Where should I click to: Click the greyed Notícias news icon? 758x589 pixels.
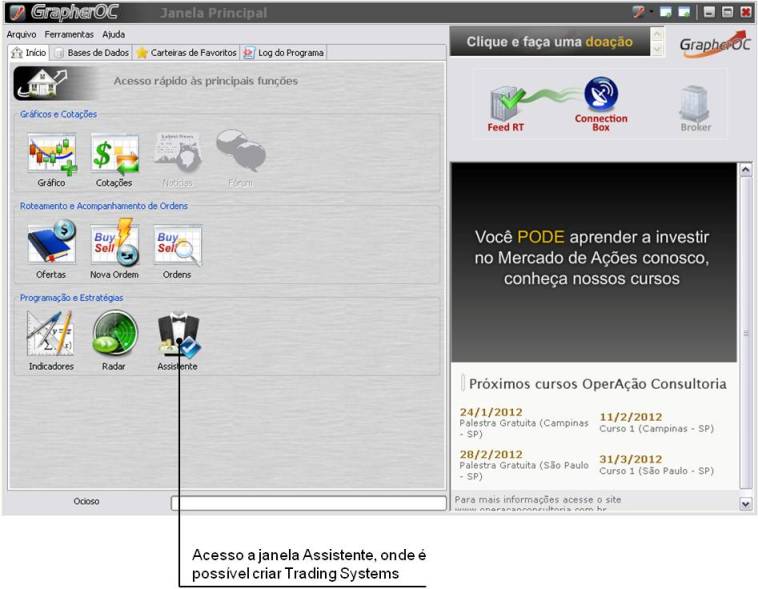point(177,154)
